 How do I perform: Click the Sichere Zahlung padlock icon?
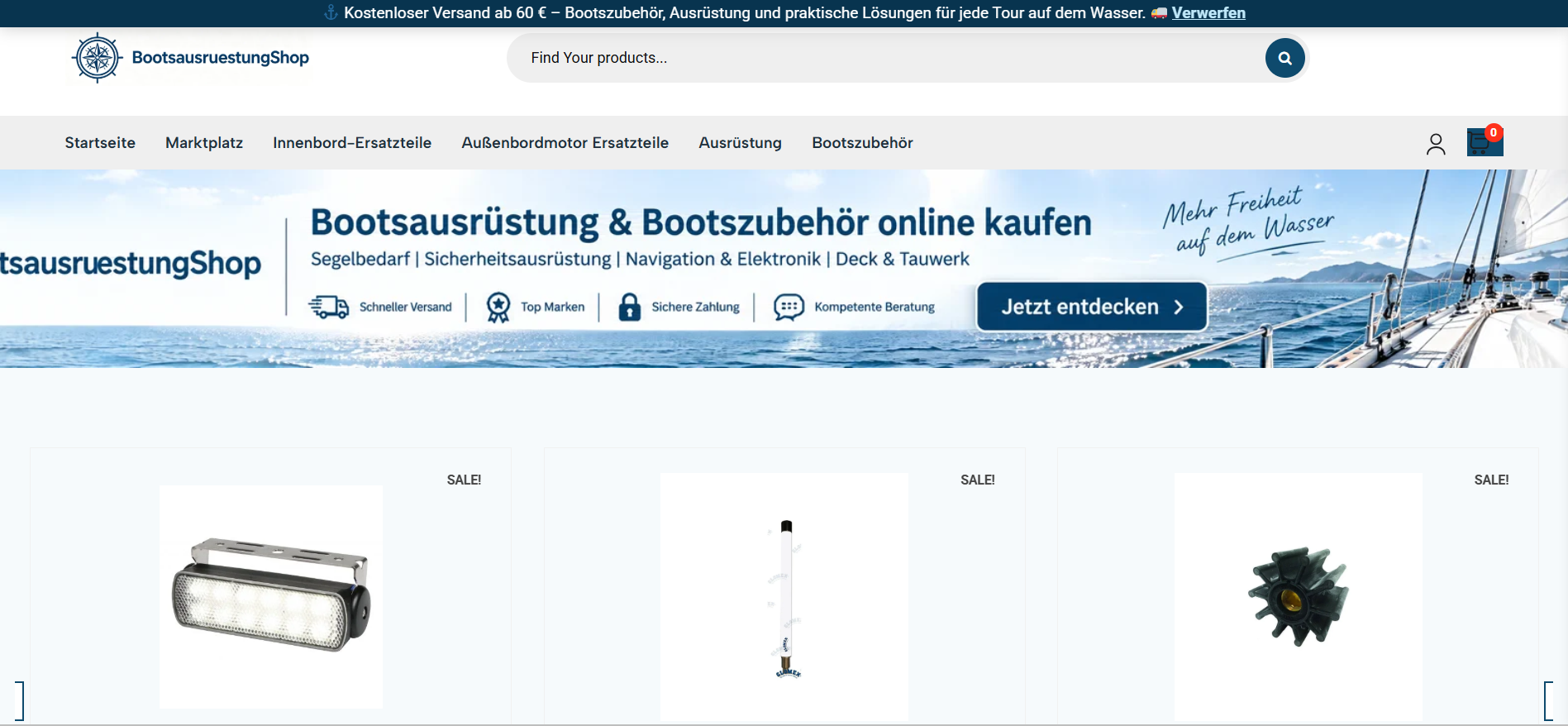(x=630, y=307)
